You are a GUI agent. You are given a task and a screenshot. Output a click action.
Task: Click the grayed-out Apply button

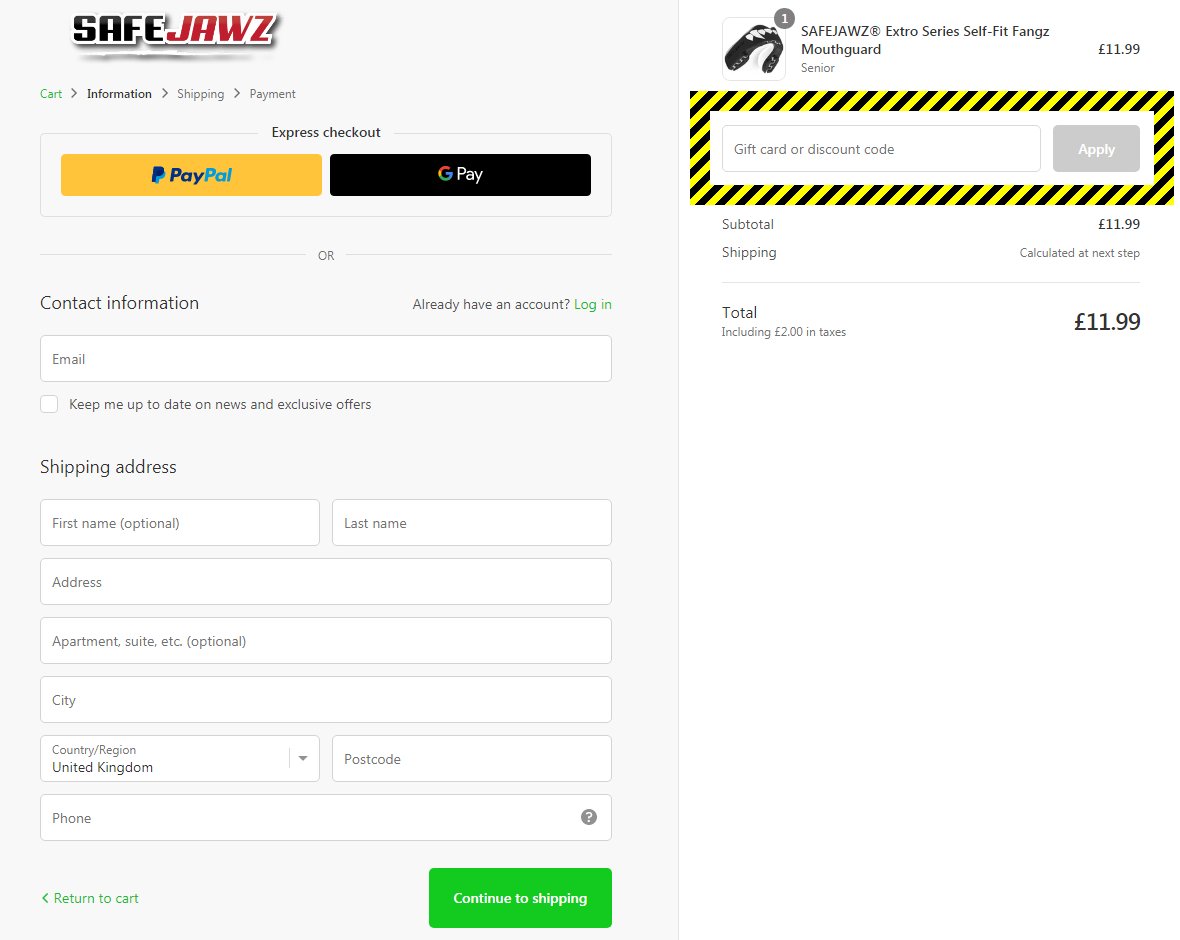pyautogui.click(x=1096, y=148)
